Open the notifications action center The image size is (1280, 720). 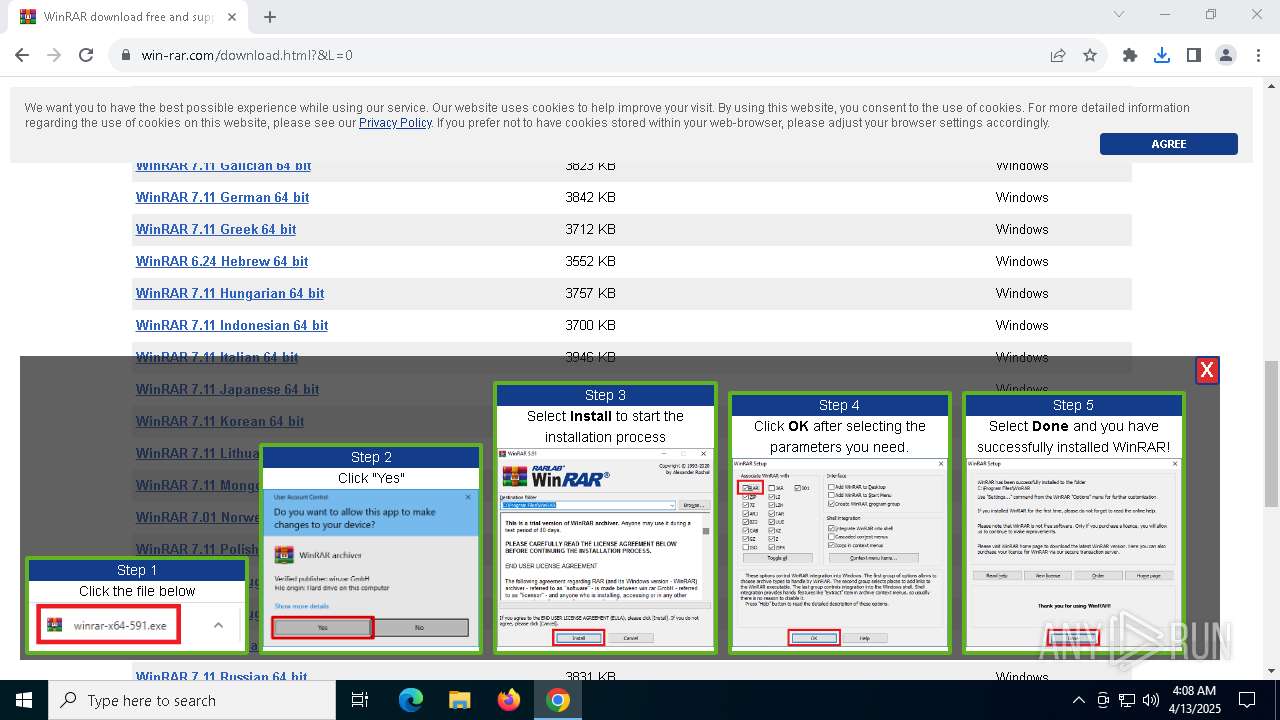click(x=1247, y=700)
